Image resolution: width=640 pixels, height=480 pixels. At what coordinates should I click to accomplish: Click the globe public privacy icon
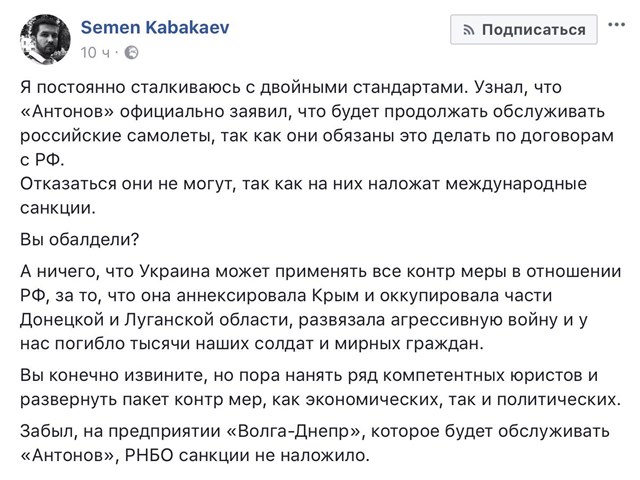131,53
